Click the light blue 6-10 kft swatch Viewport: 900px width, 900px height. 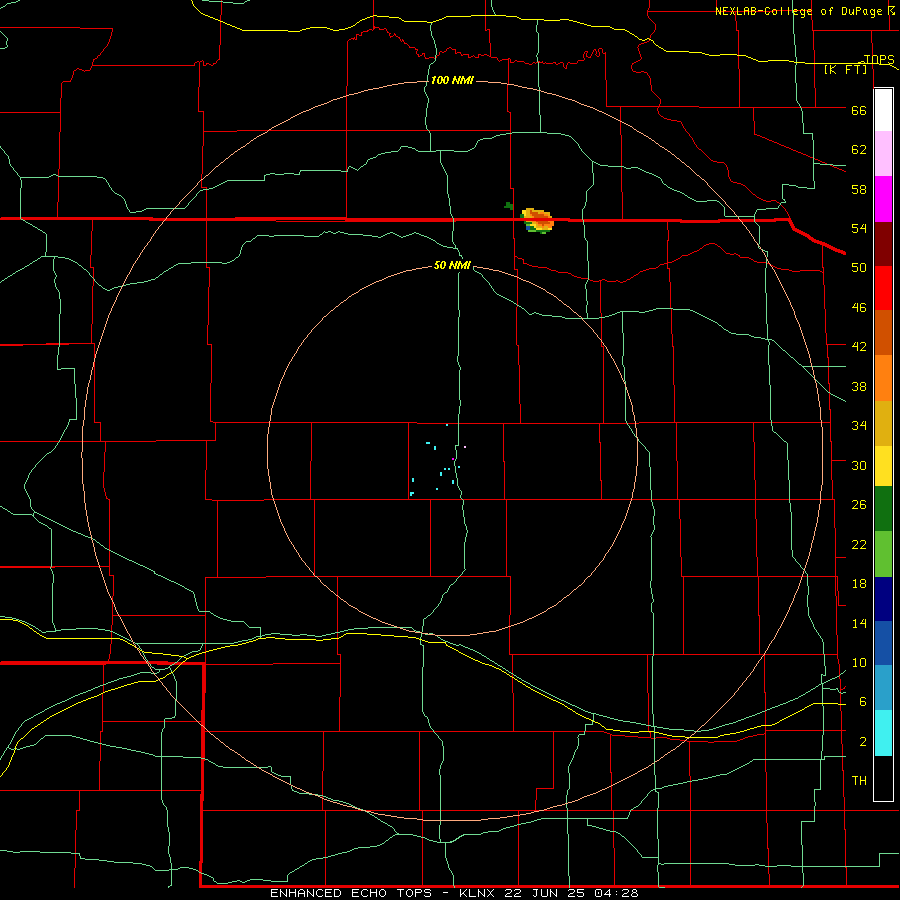(883, 688)
